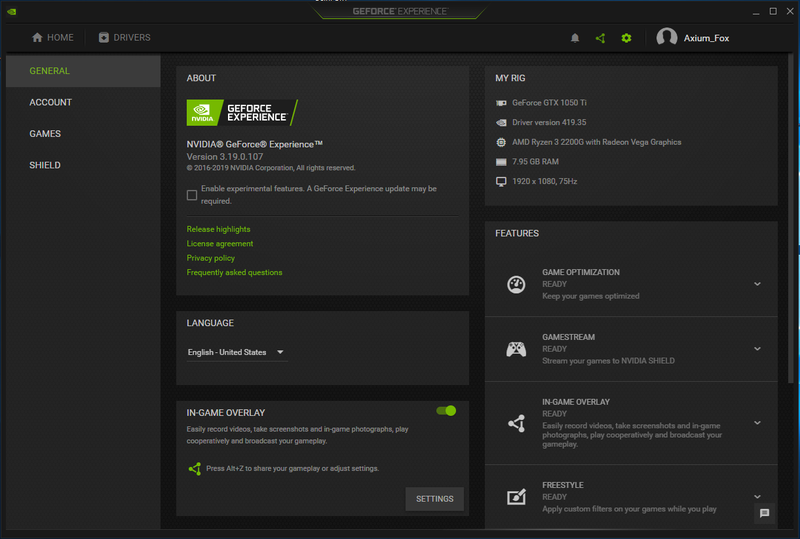Click the share overlay icon in header
This screenshot has width=800, height=539.
click(601, 38)
